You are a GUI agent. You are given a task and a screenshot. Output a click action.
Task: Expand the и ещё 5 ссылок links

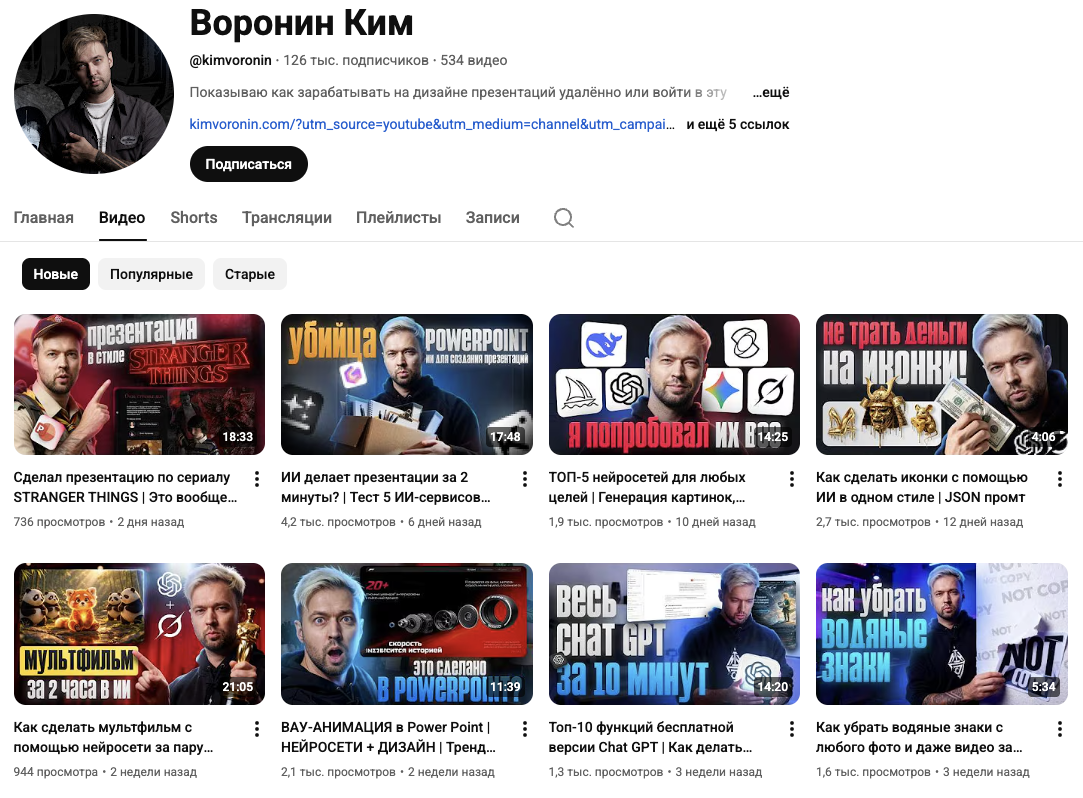(x=738, y=124)
